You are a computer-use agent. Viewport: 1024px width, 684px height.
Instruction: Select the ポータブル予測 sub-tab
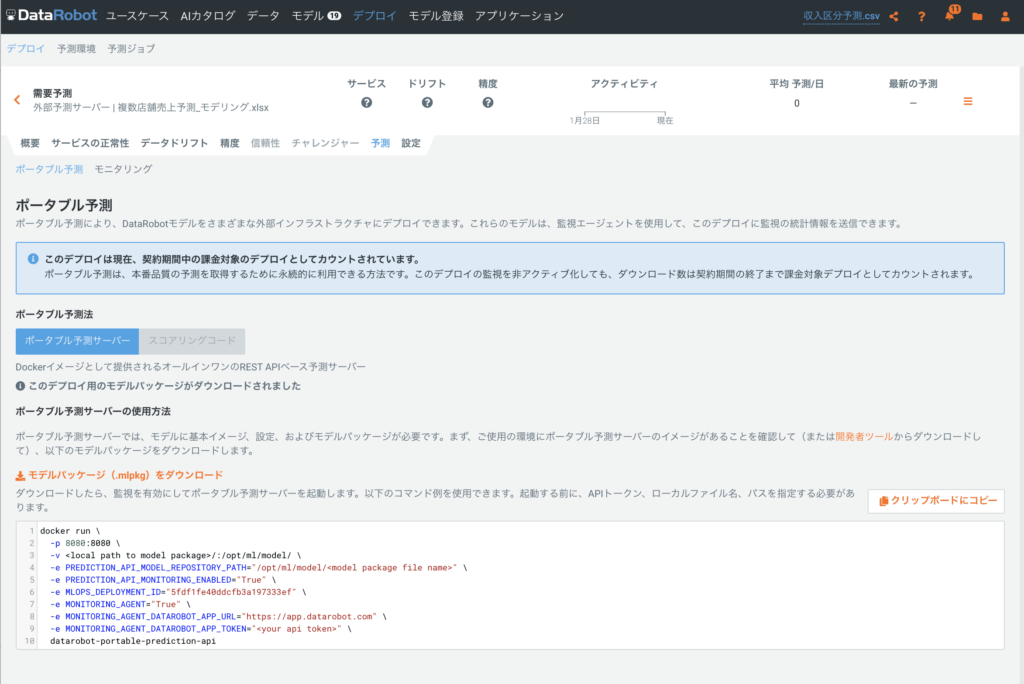pos(50,169)
